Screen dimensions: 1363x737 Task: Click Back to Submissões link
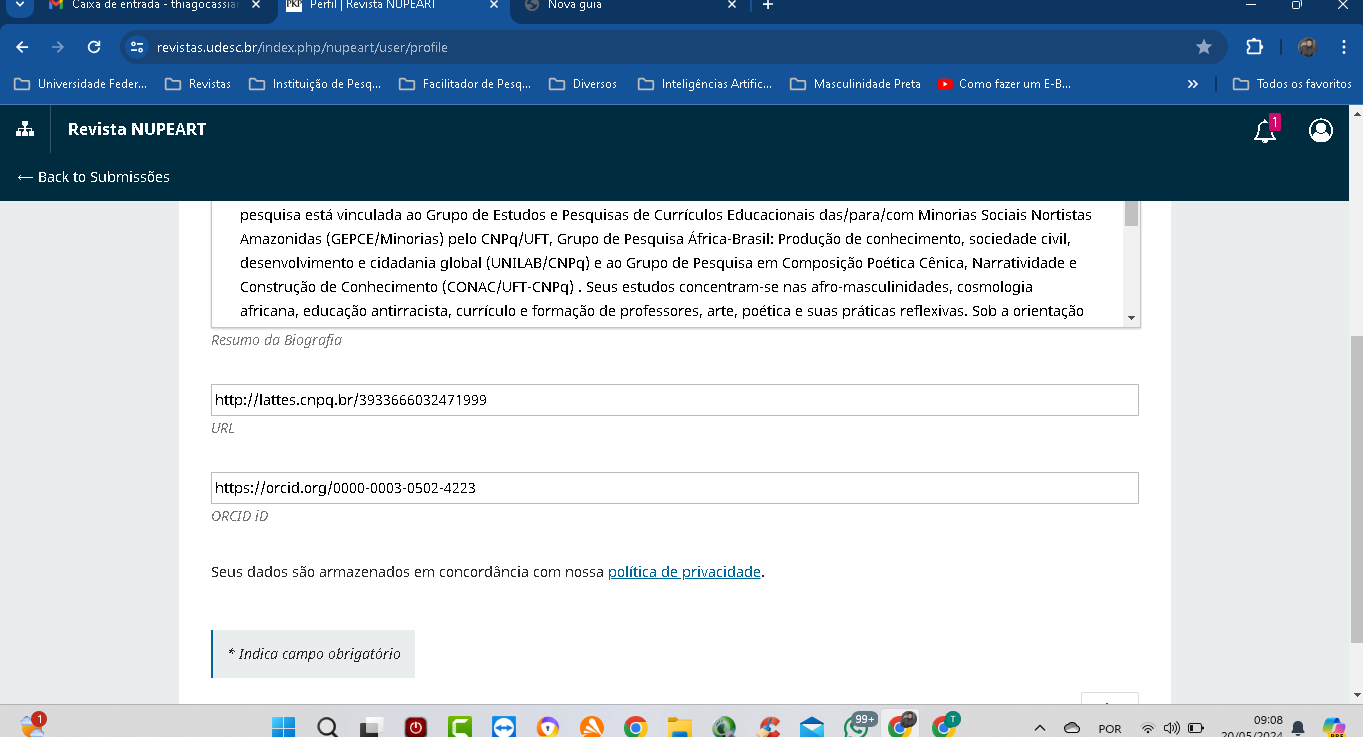click(x=94, y=177)
